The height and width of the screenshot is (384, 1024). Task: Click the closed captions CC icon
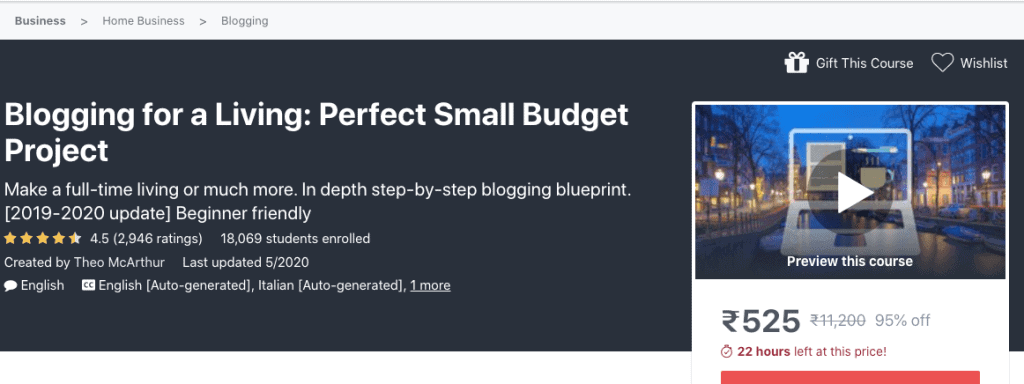tap(88, 285)
